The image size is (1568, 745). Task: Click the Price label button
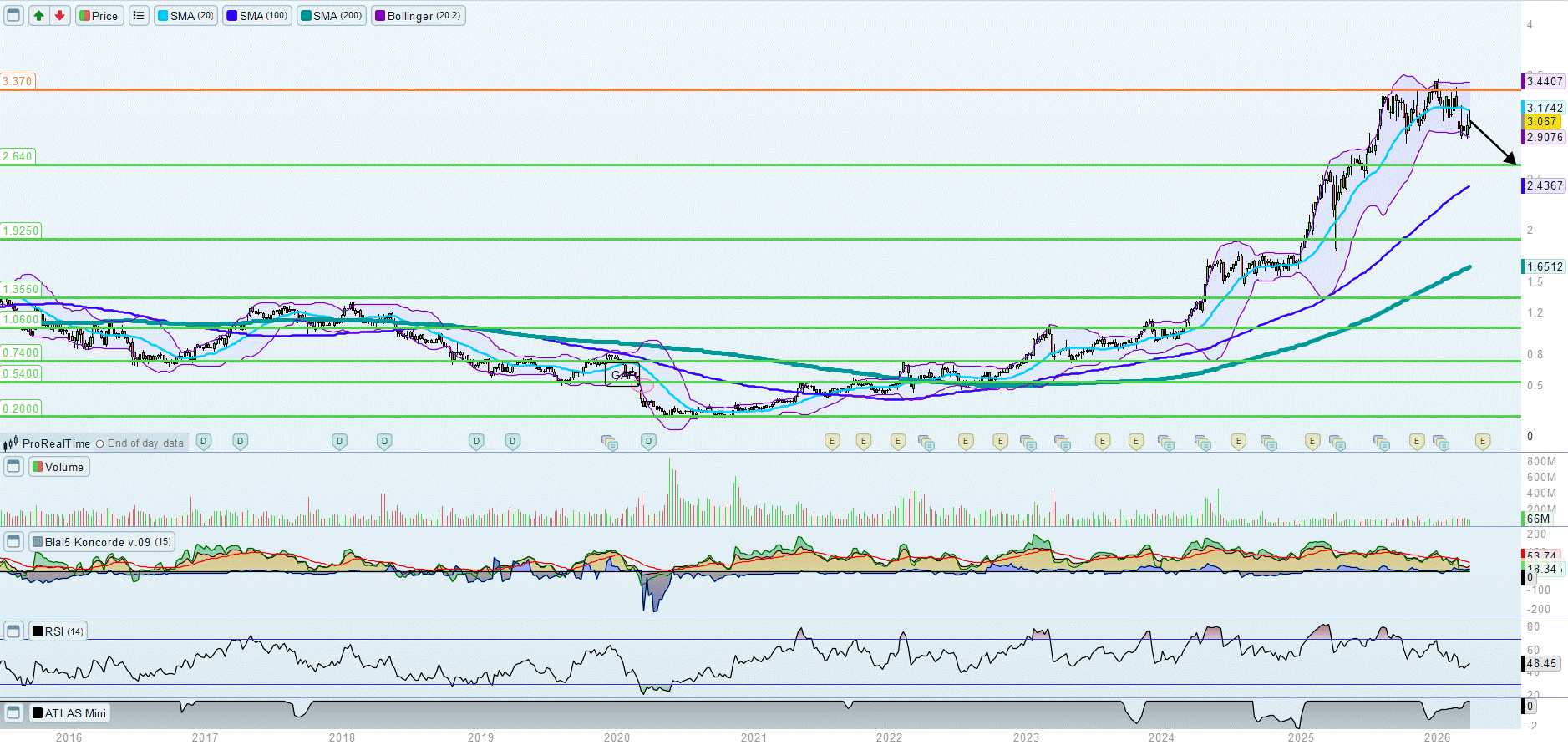(x=99, y=16)
